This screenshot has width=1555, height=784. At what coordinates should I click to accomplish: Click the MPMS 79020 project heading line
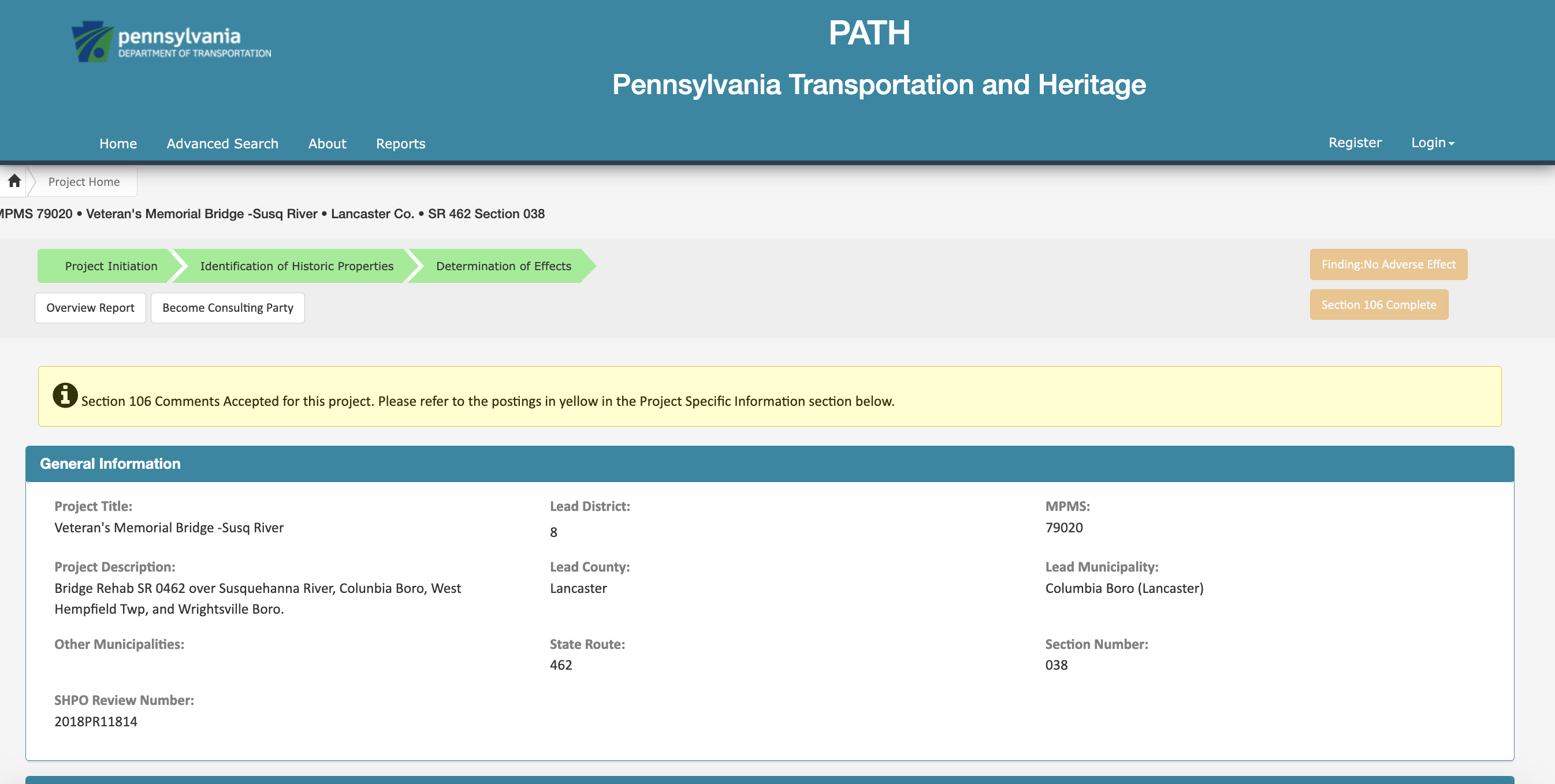[x=272, y=214]
